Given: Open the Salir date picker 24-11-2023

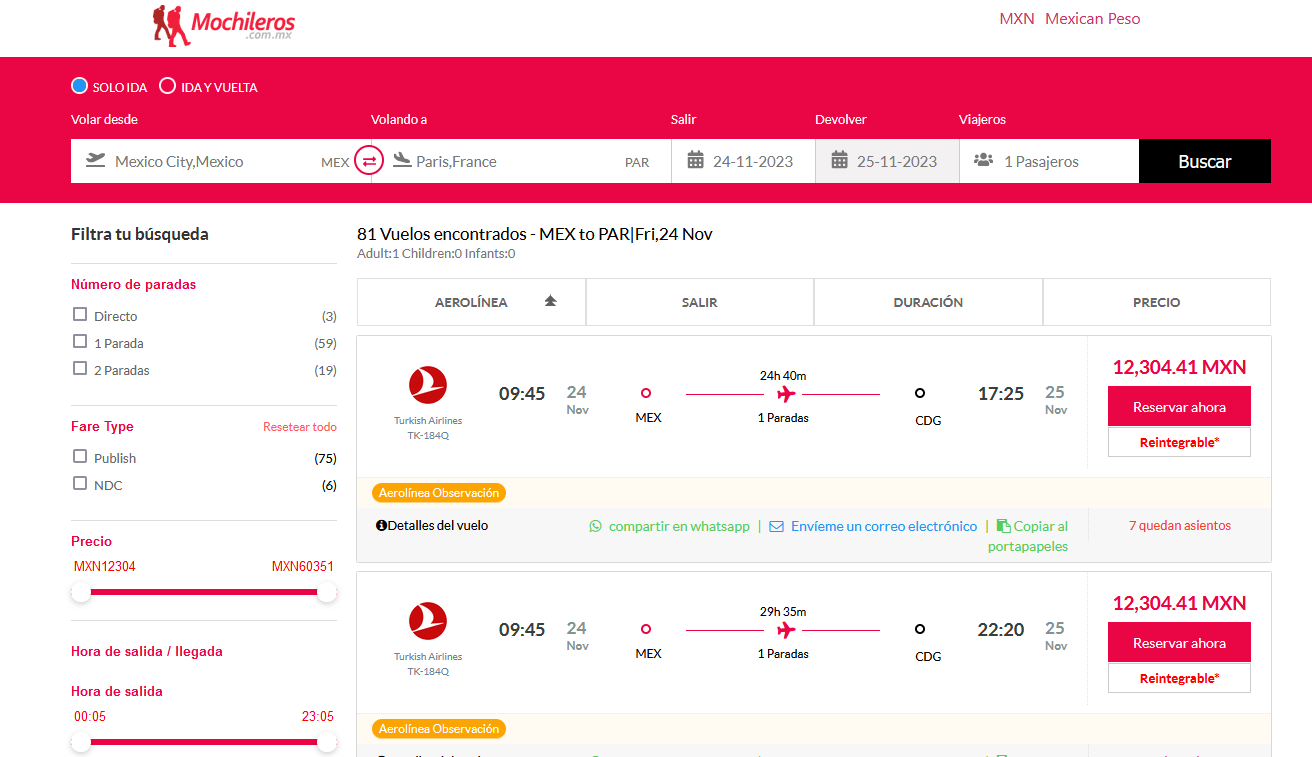Looking at the screenshot, I should point(743,161).
